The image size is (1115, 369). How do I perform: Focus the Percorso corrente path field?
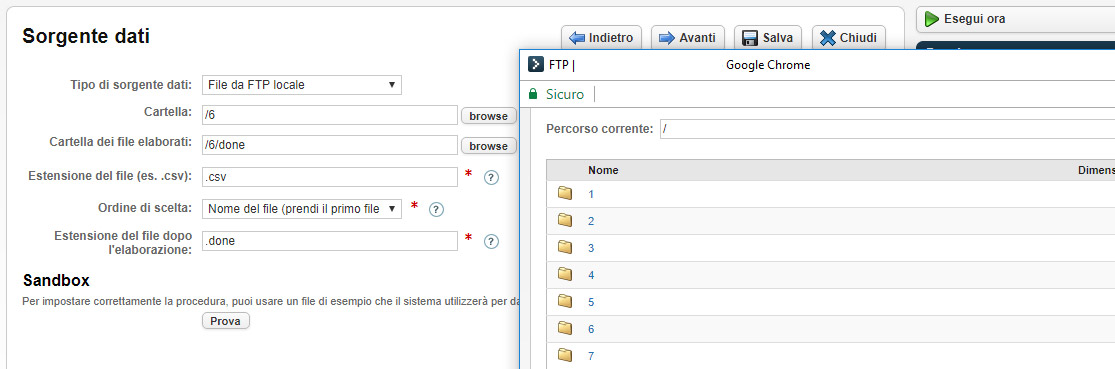click(x=887, y=129)
